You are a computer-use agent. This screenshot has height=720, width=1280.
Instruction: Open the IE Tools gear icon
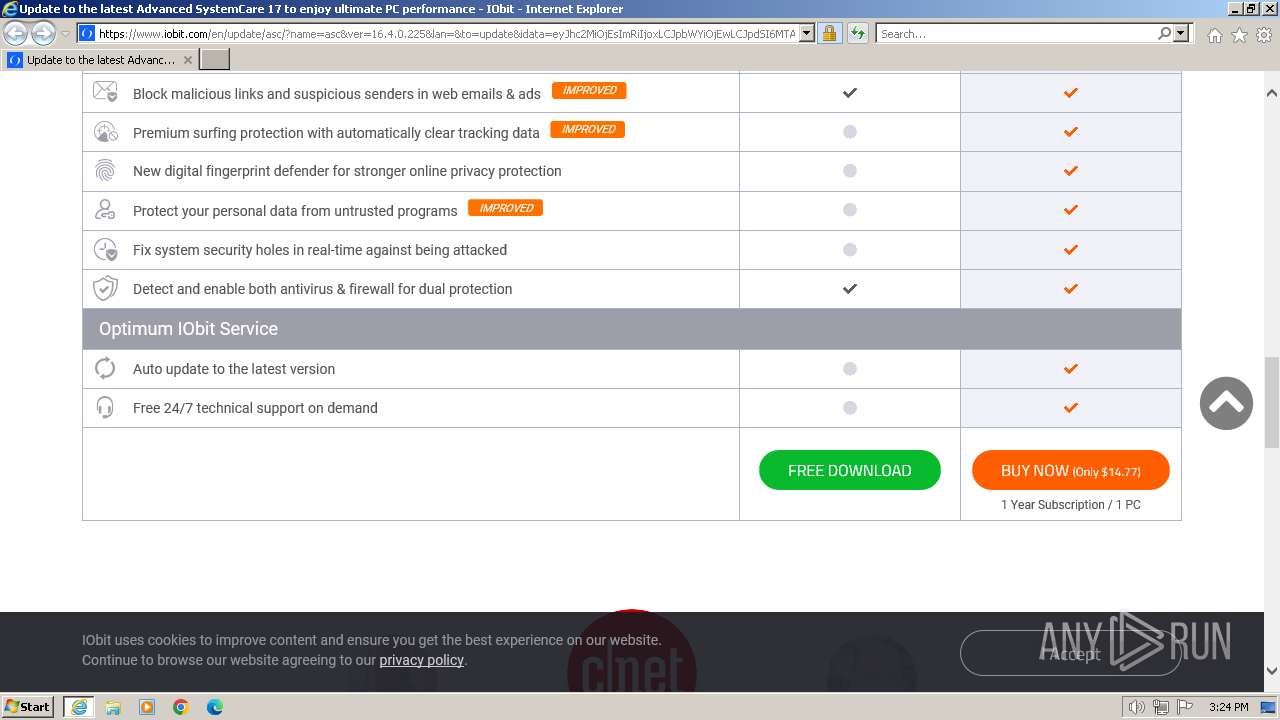(1264, 35)
